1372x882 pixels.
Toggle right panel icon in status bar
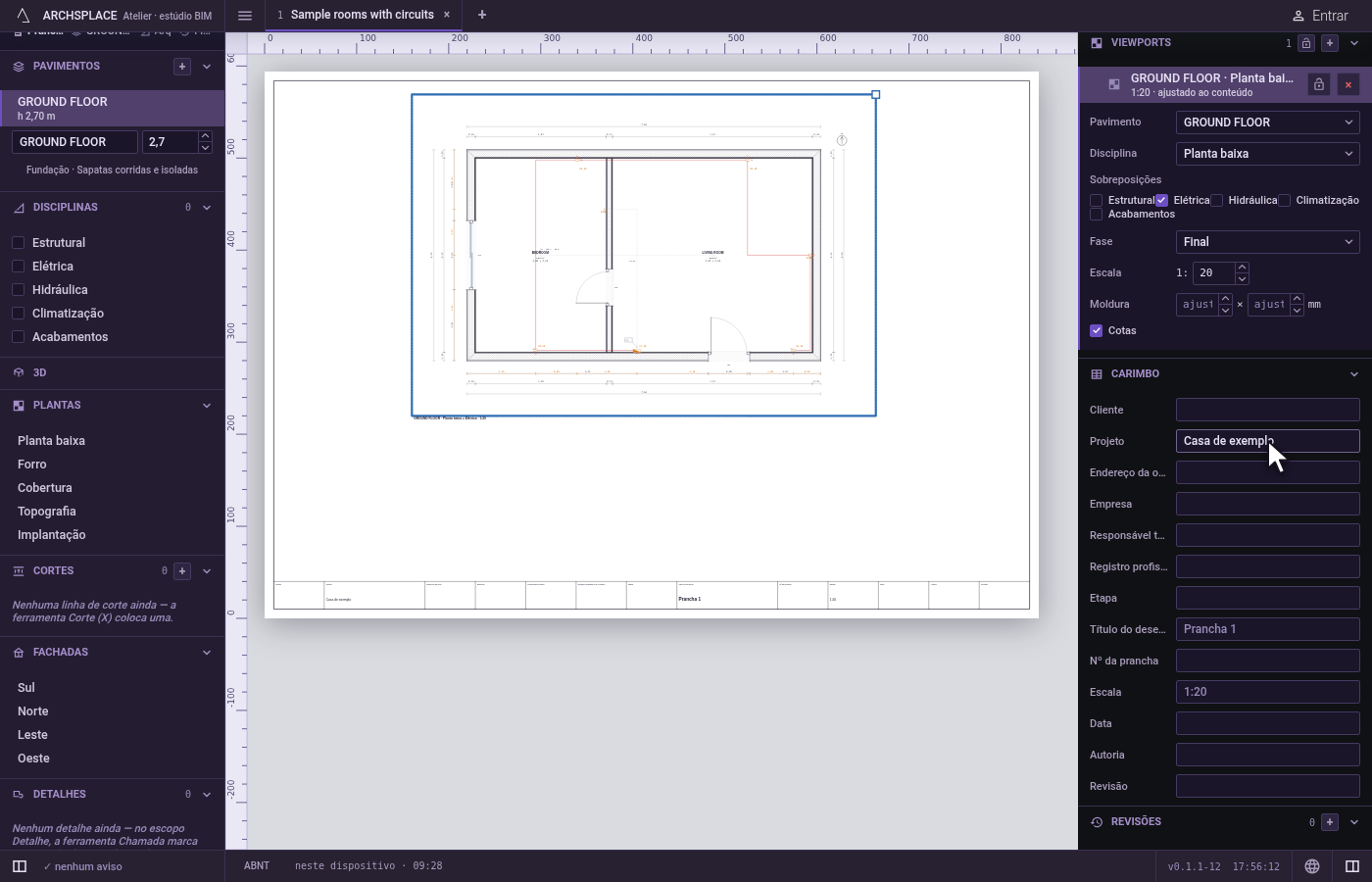[x=1352, y=866]
